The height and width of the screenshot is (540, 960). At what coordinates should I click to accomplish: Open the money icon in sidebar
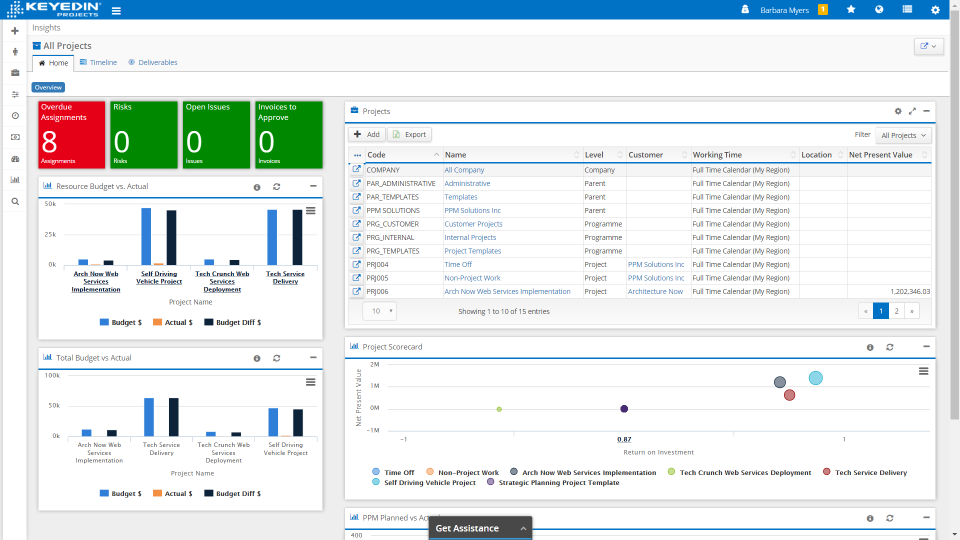coord(15,137)
